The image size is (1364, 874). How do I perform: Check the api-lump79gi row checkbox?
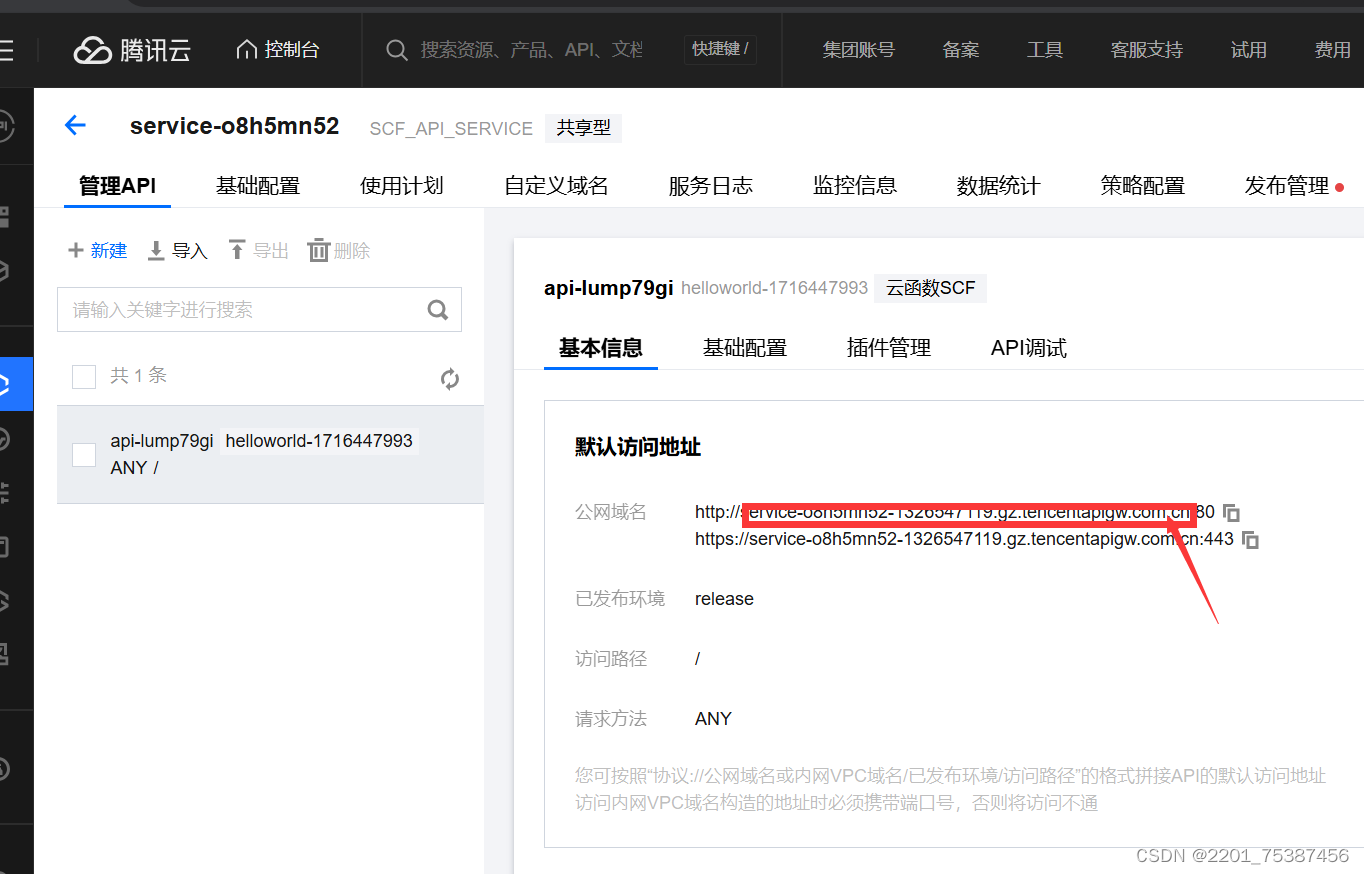(84, 455)
